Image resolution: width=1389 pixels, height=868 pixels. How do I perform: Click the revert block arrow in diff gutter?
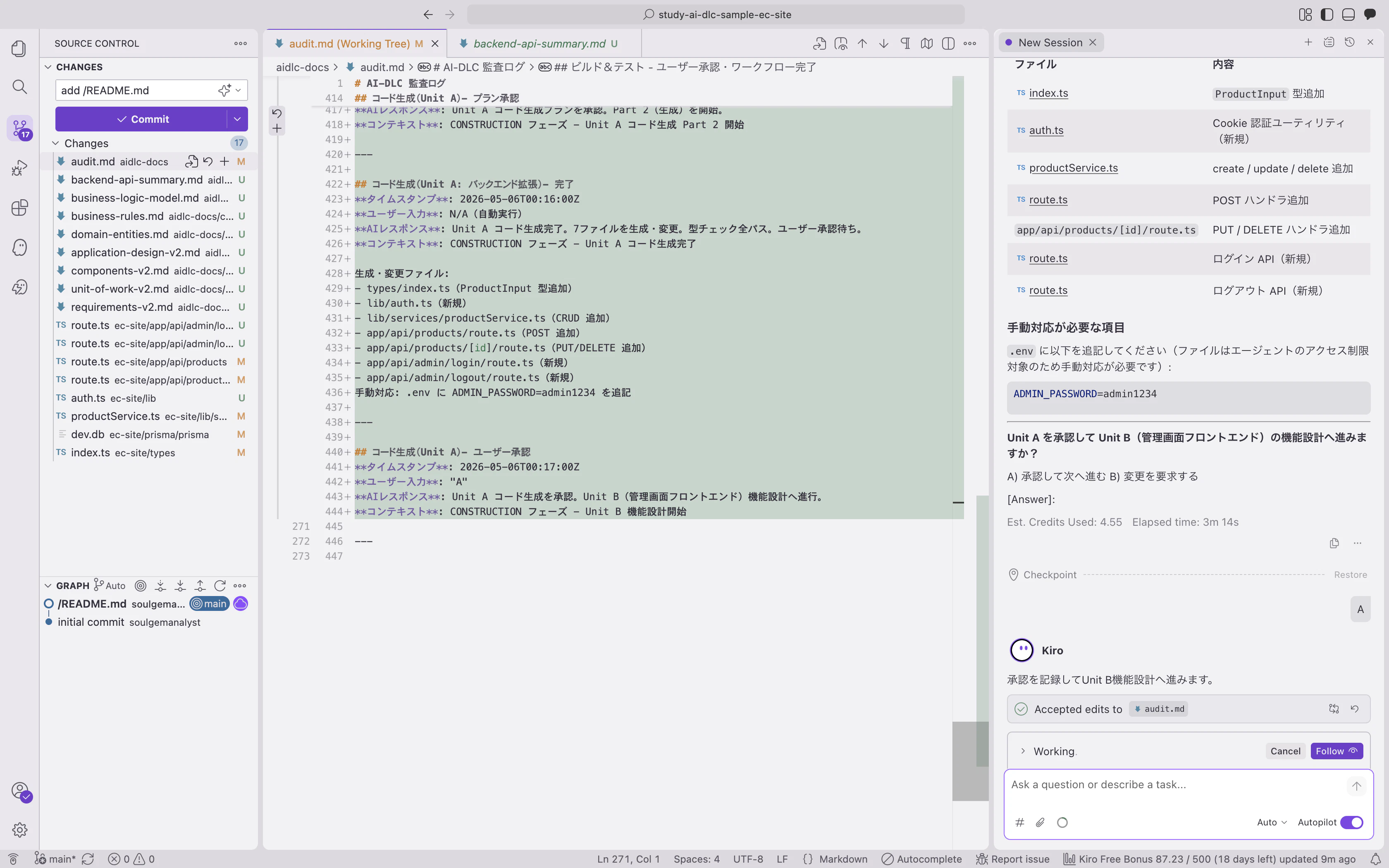[x=277, y=113]
